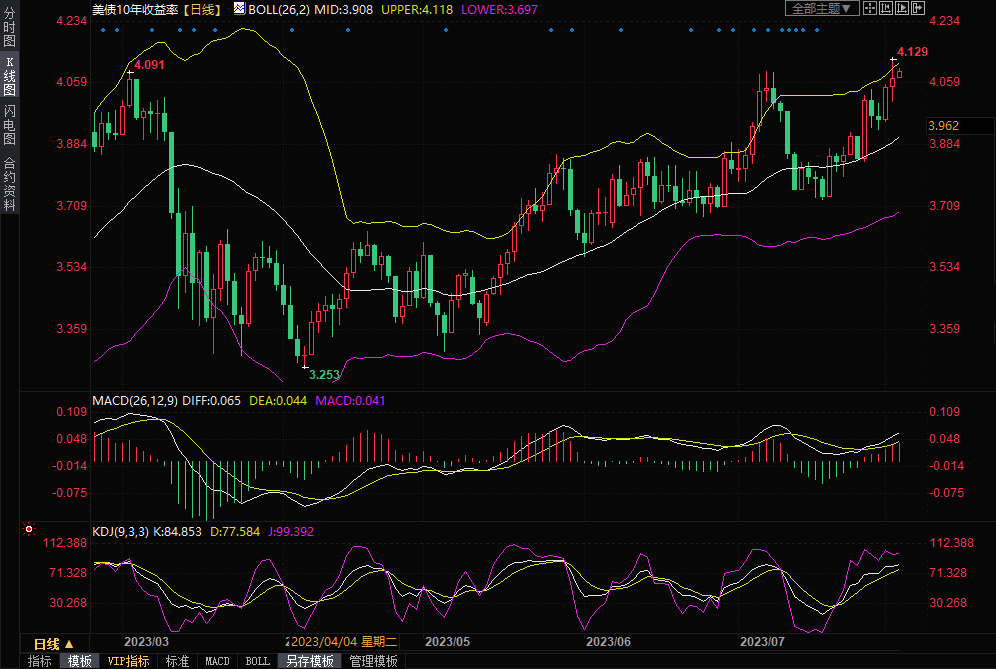Click the 另存模板 button
The height and width of the screenshot is (669, 996).
(310, 661)
